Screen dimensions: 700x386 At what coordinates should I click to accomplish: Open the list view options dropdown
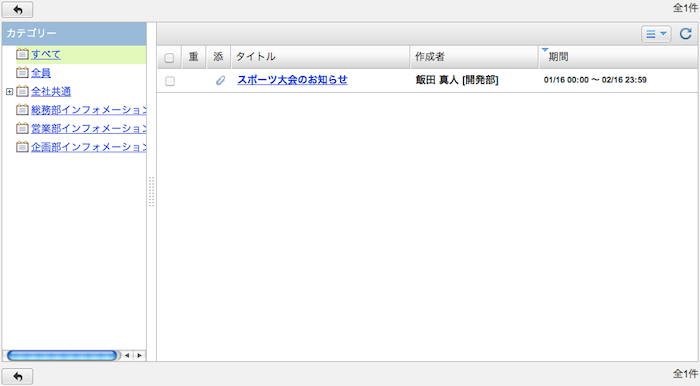coord(656,34)
